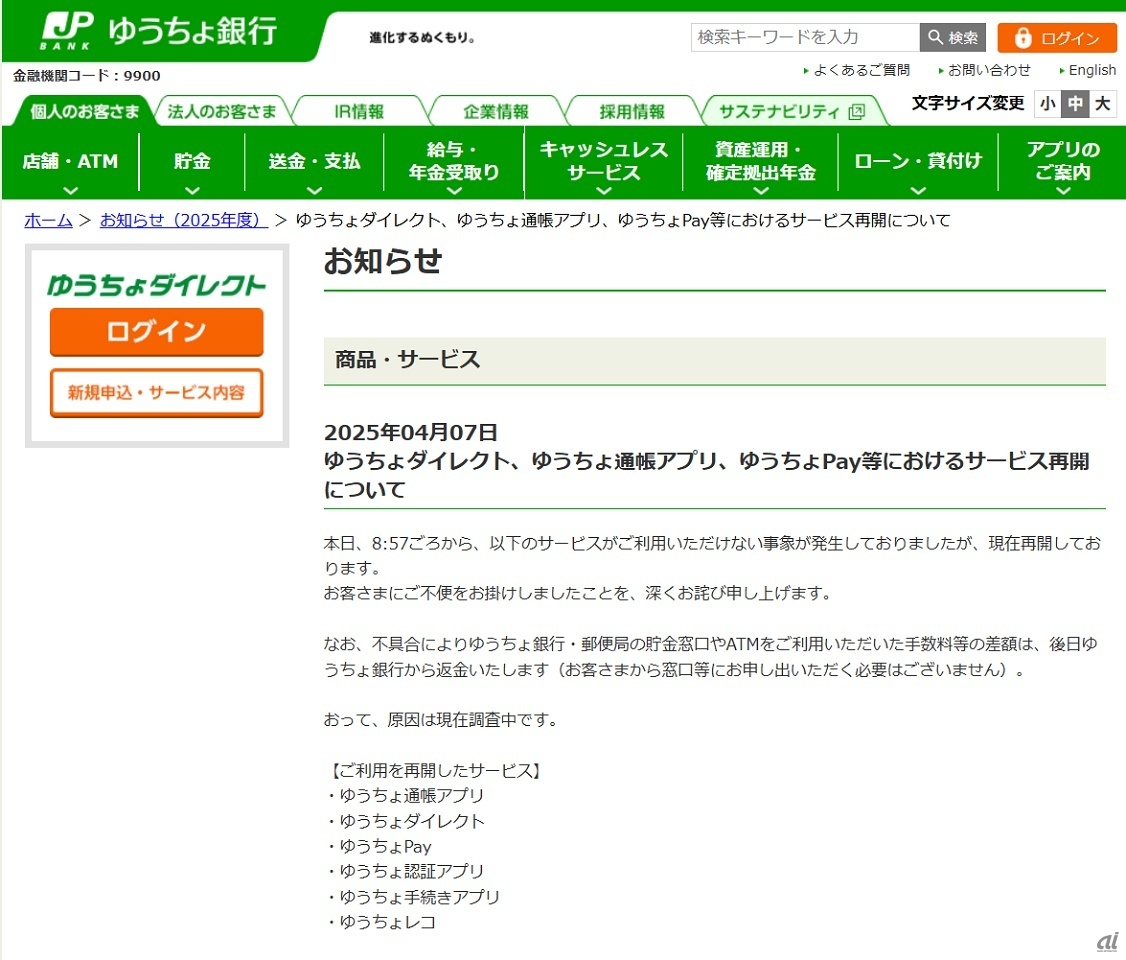The image size is (1126, 960).
Task: Click the 文字サイズ変更 label
Action: 967,103
